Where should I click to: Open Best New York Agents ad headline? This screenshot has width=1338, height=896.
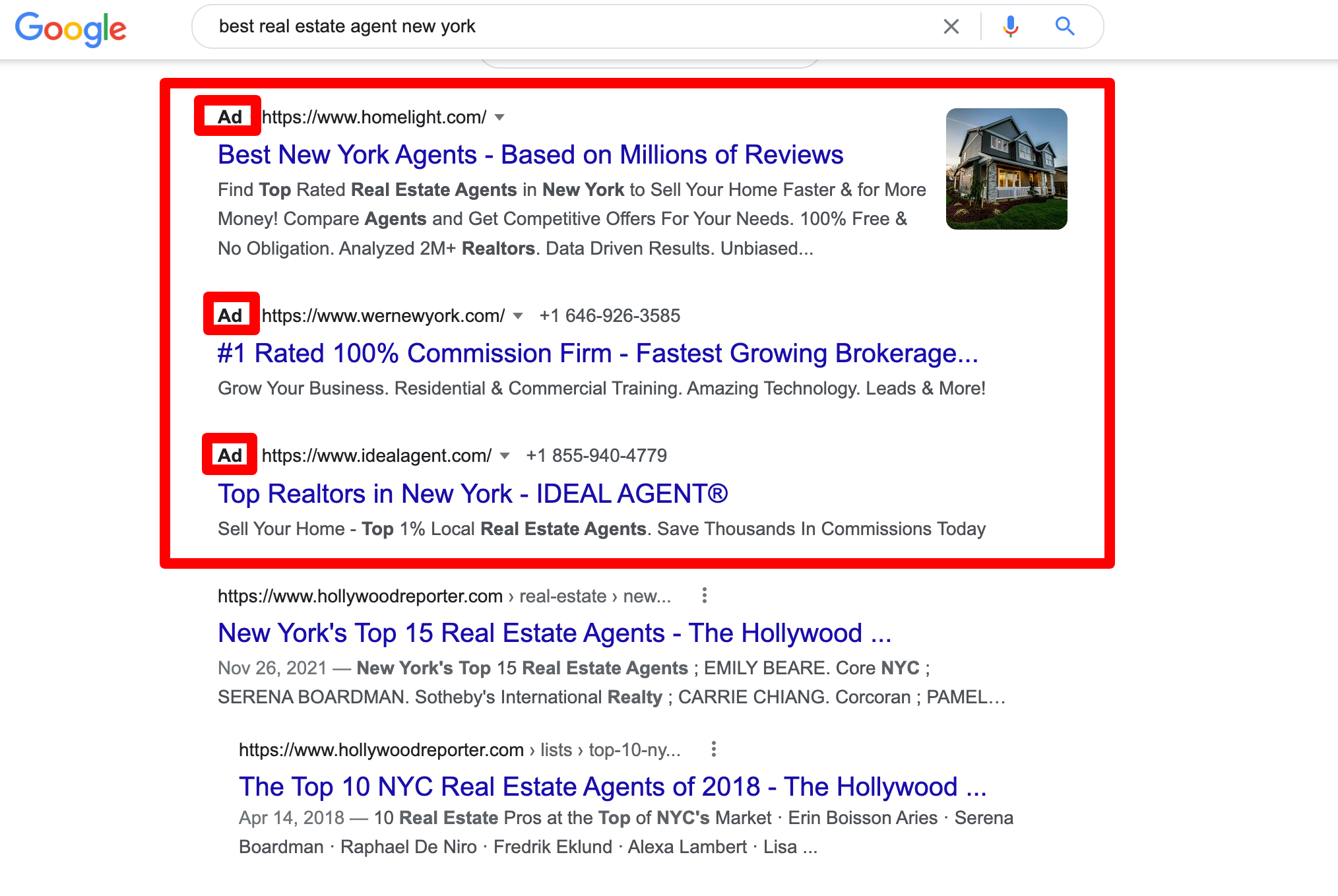point(530,155)
